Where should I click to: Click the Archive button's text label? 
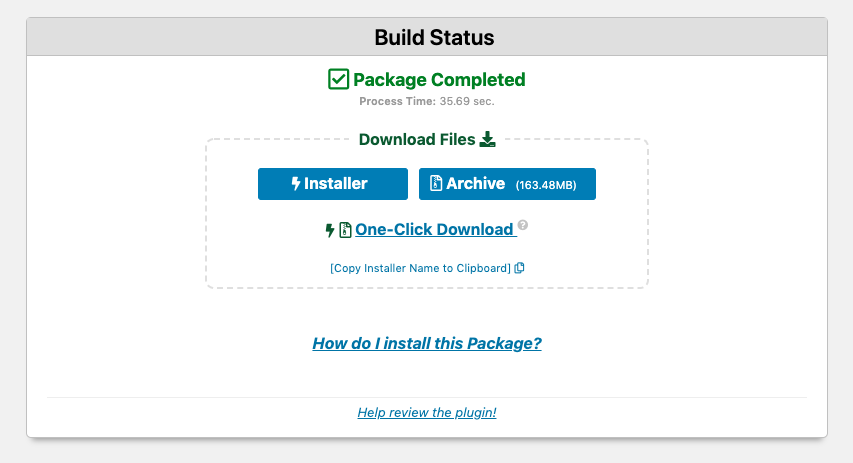[475, 183]
